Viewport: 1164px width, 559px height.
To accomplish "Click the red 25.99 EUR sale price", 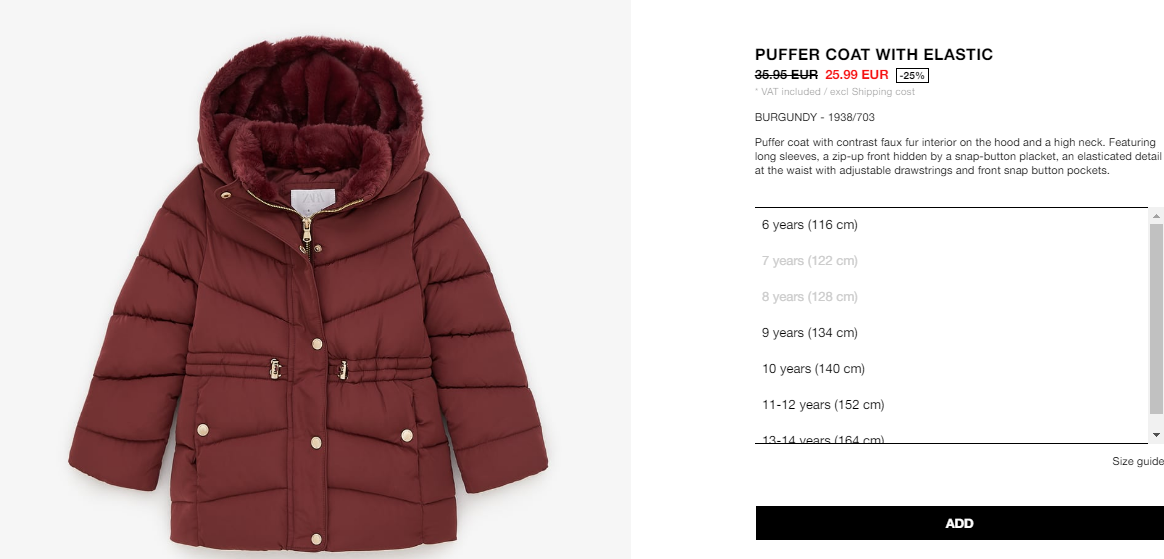I will pos(857,75).
